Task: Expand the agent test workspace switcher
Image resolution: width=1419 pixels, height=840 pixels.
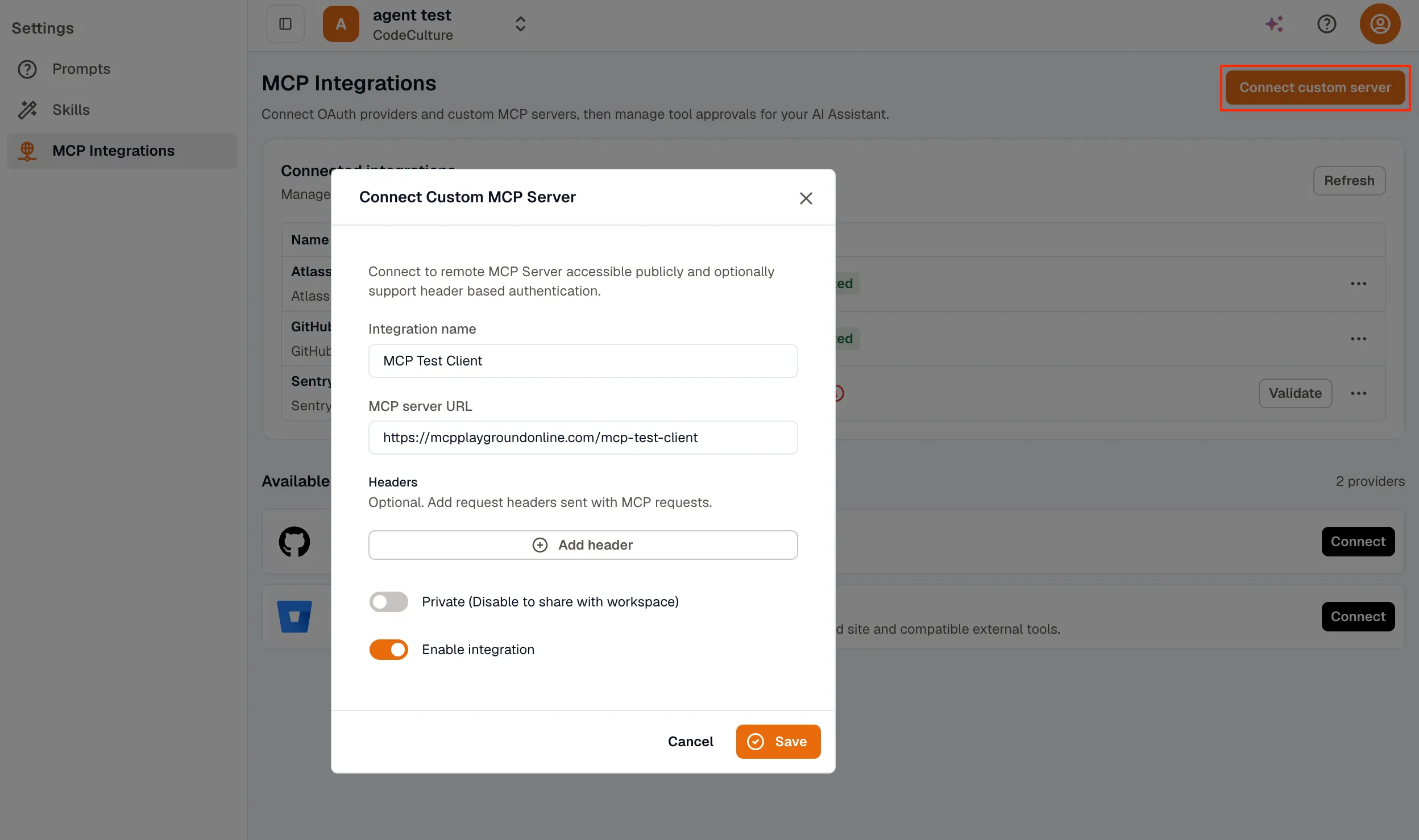Action: coord(520,24)
